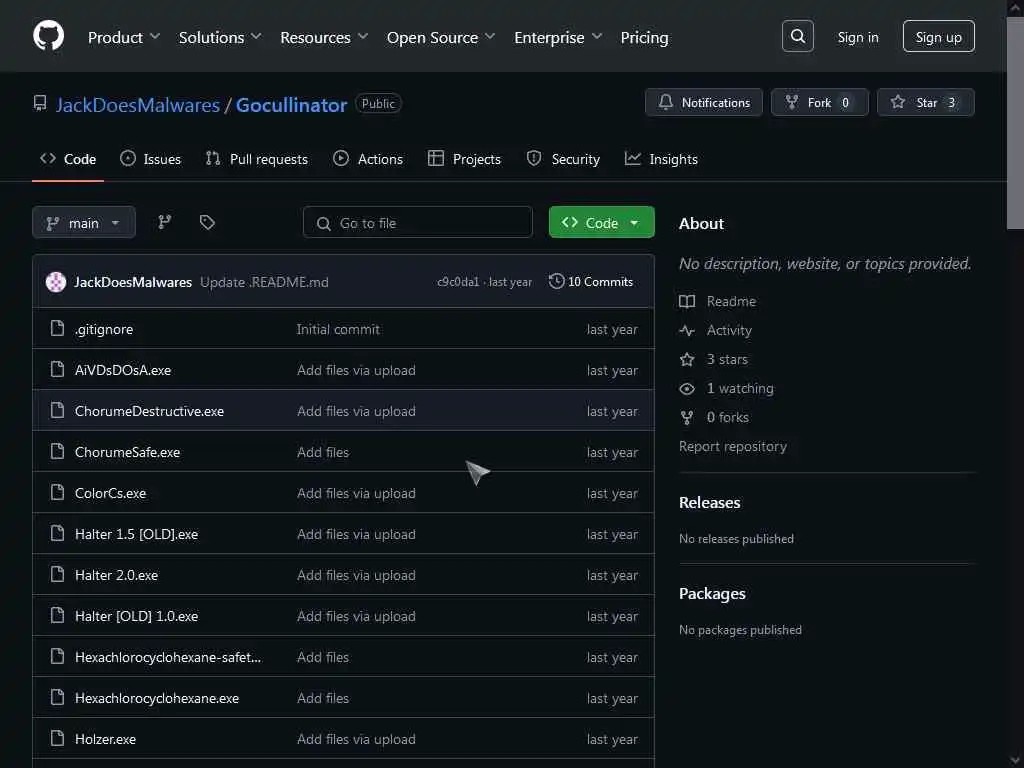
Task: Click the Go to file field
Action: tap(418, 223)
